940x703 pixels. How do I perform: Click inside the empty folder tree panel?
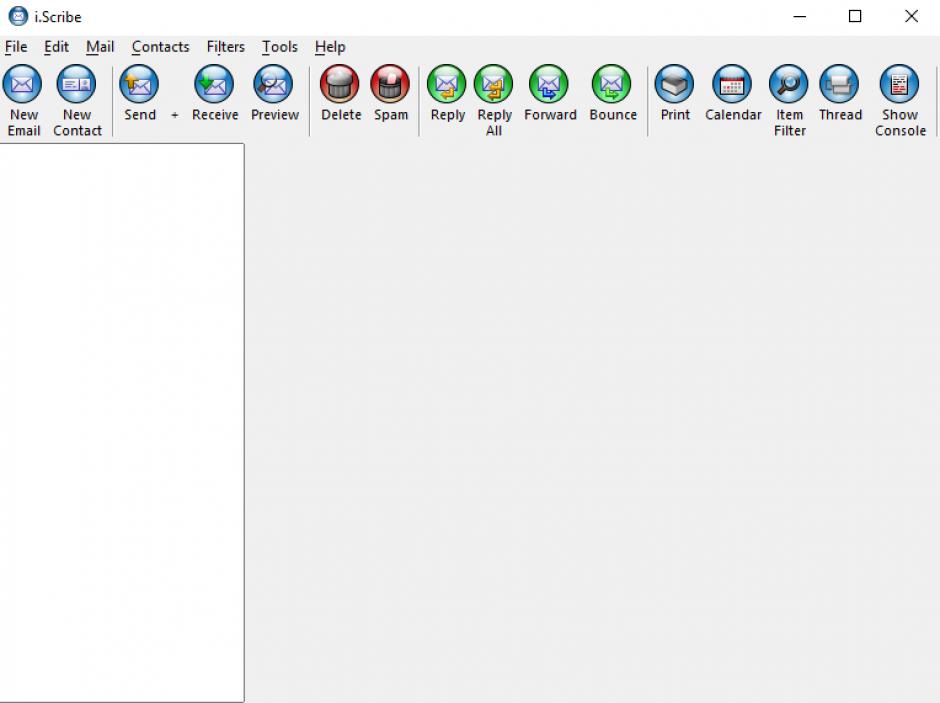pos(121,420)
